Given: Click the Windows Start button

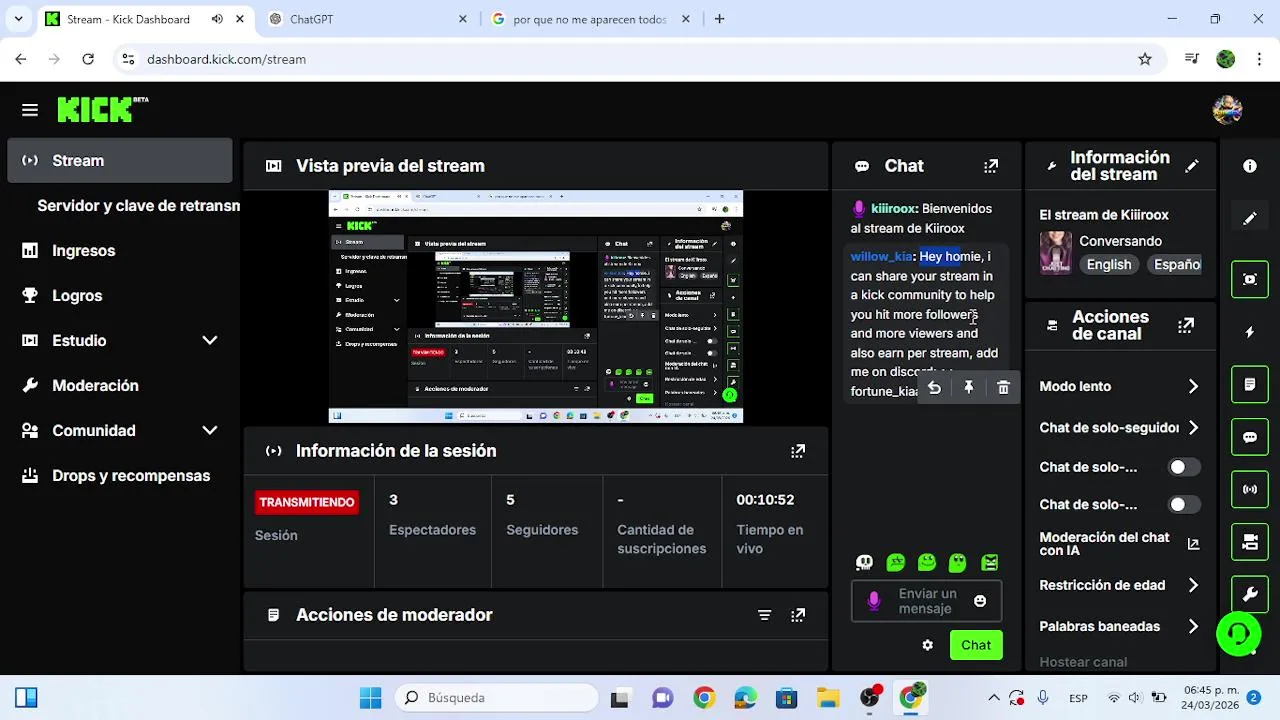Looking at the screenshot, I should [x=370, y=697].
